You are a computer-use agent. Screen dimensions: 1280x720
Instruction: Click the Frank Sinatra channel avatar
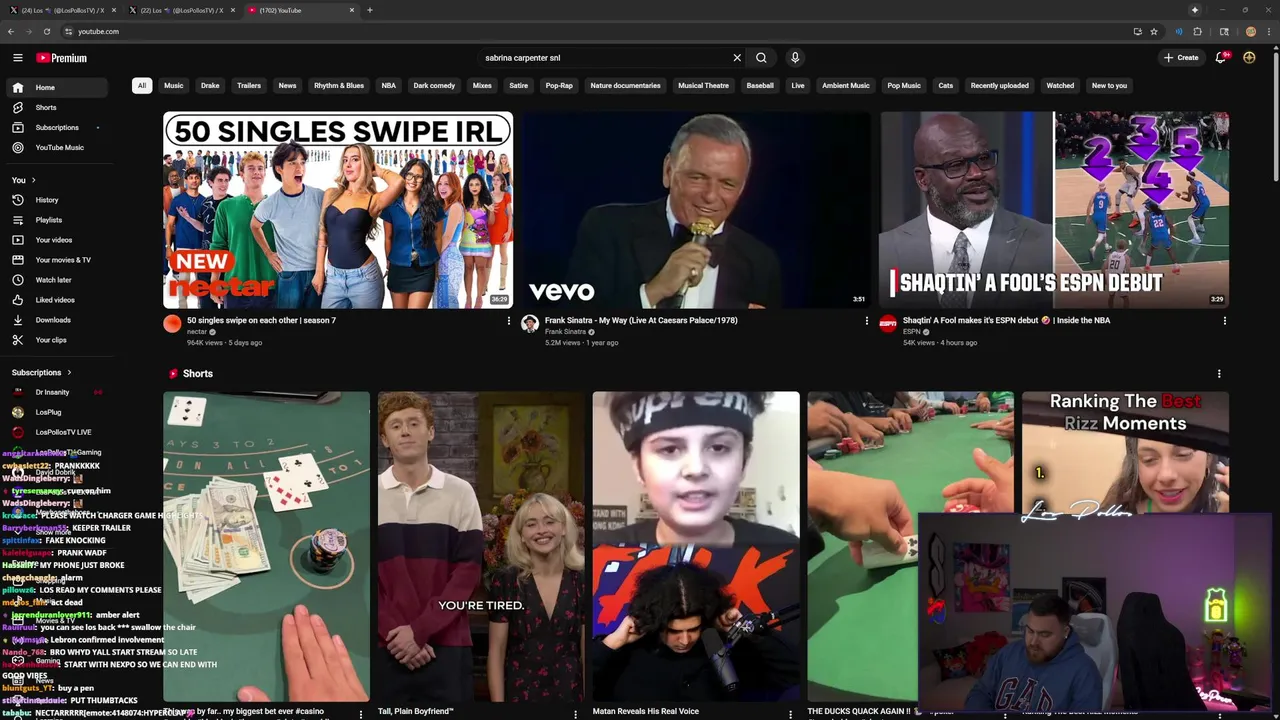pos(530,323)
